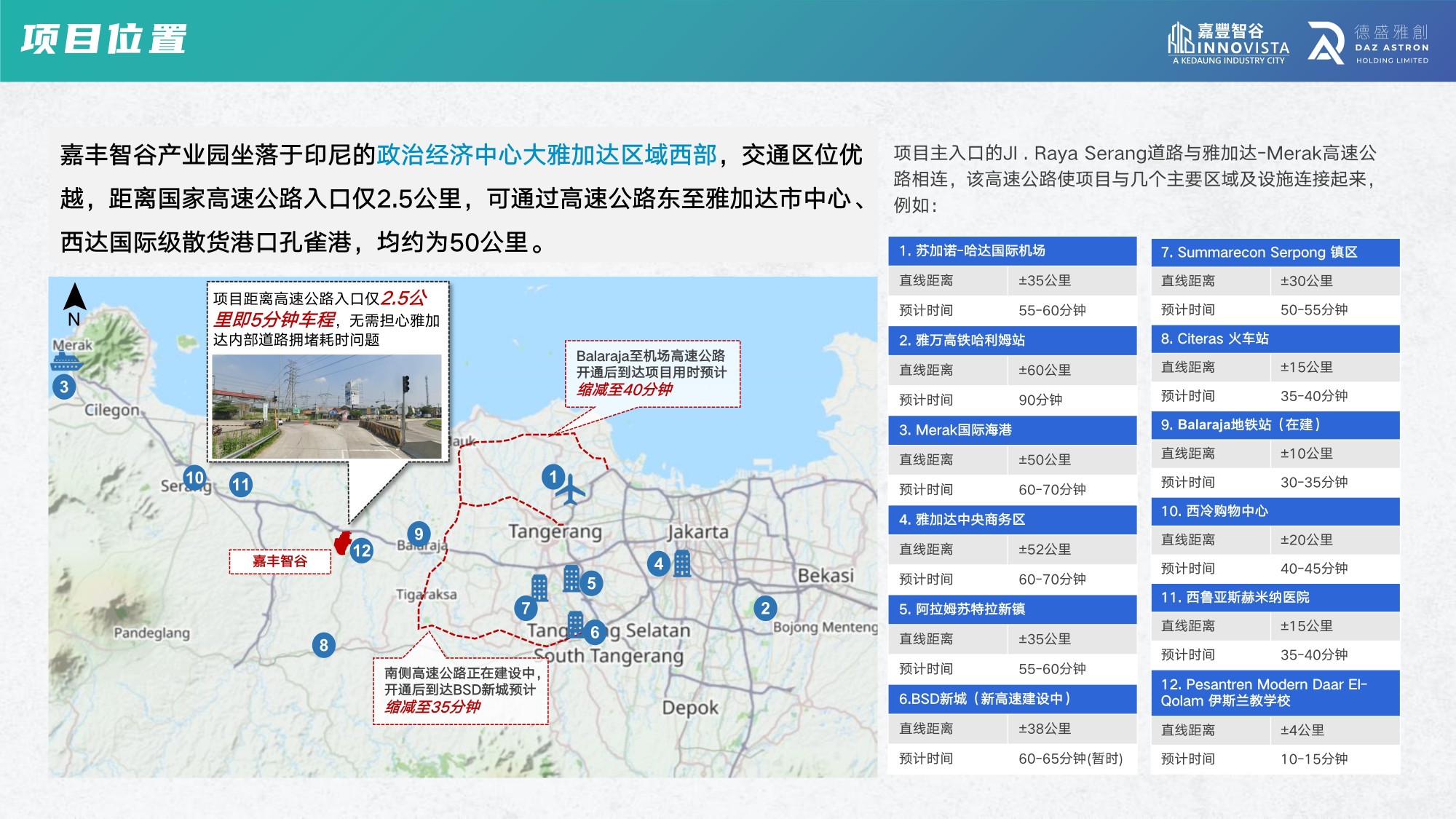Click the DAZ Astron logo
Image resolution: width=1456 pixels, height=819 pixels.
point(1368,43)
